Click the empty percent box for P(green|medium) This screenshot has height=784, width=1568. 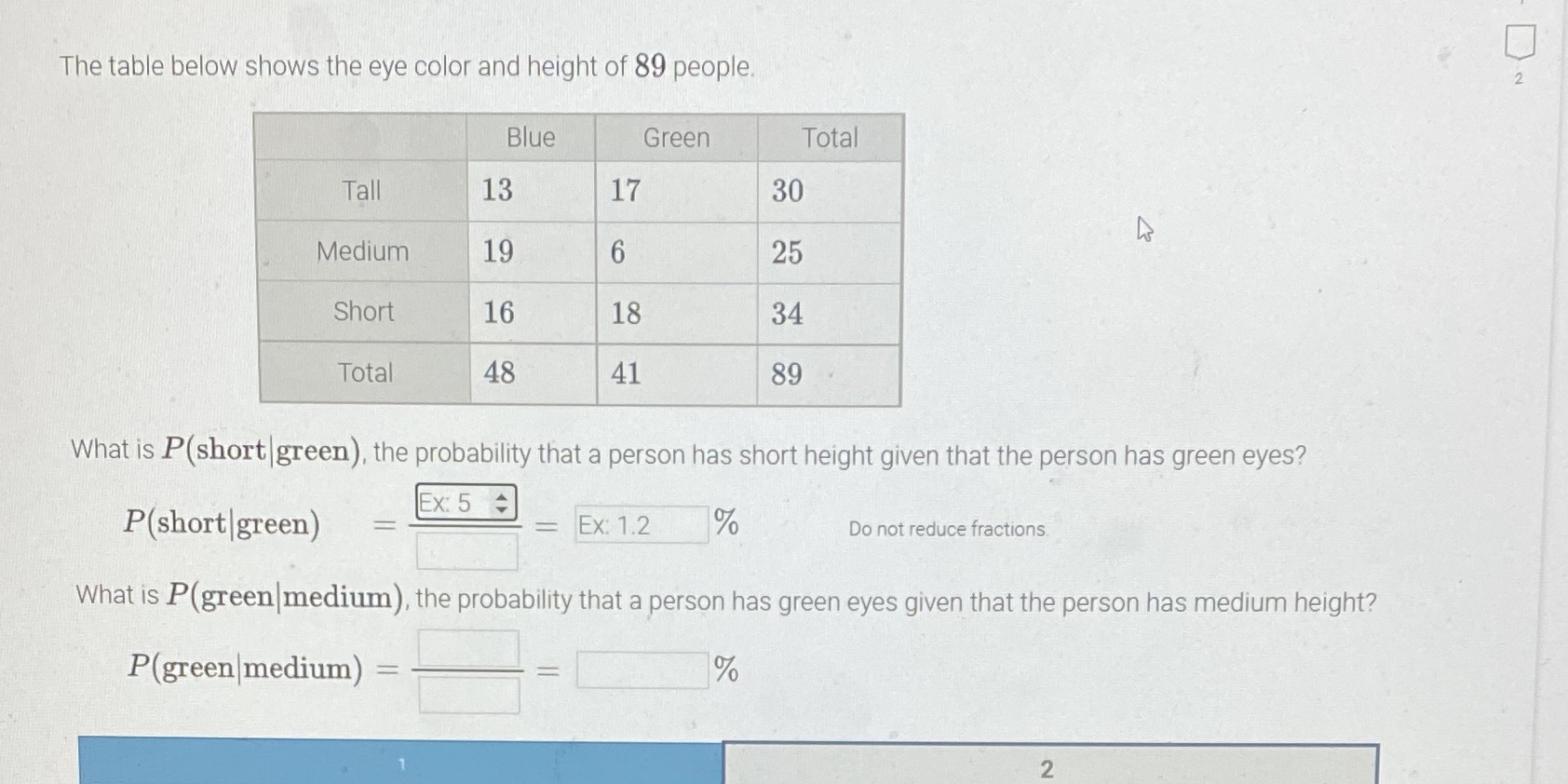pos(642,669)
